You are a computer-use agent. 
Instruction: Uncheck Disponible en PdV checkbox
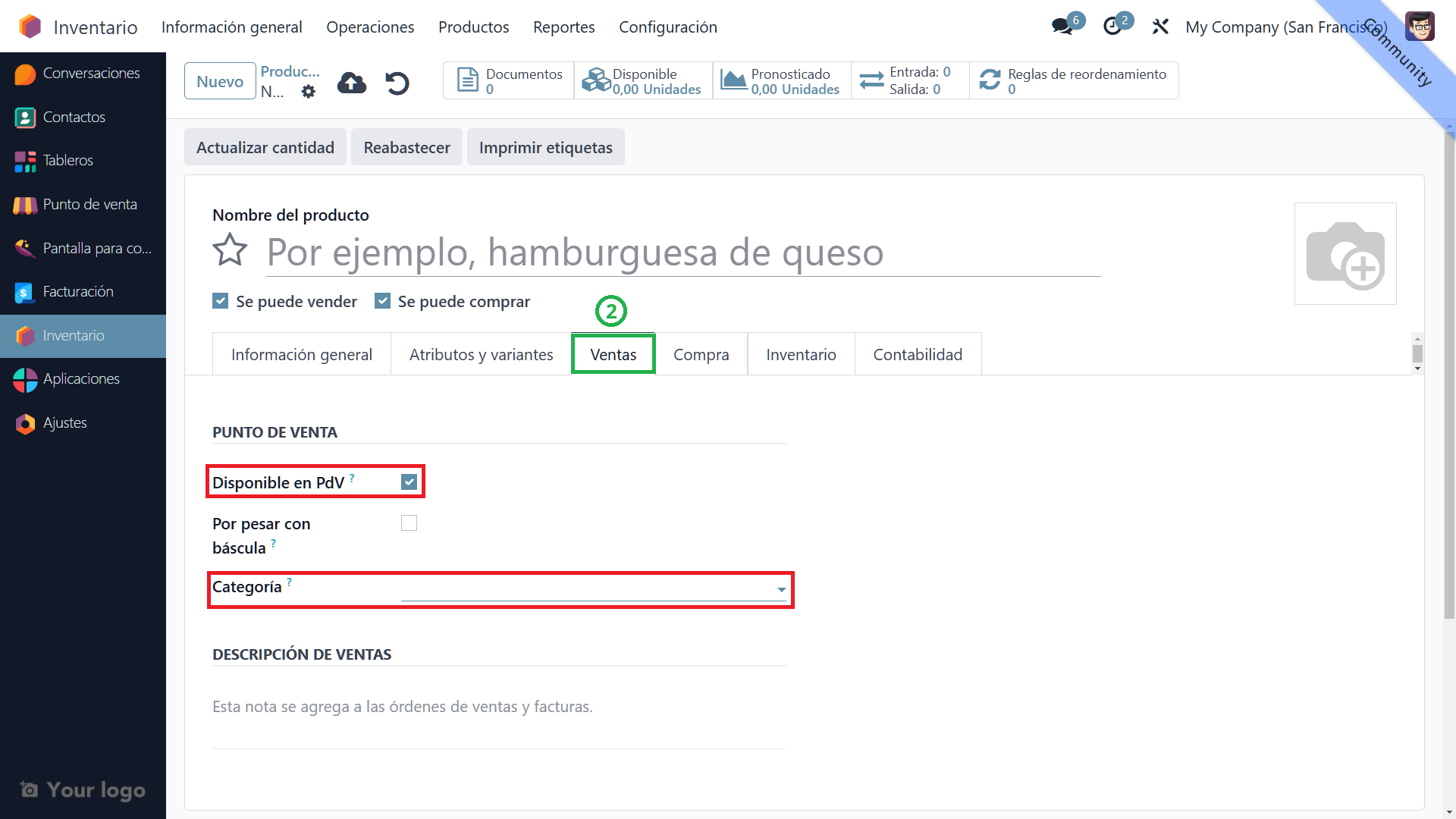click(409, 482)
